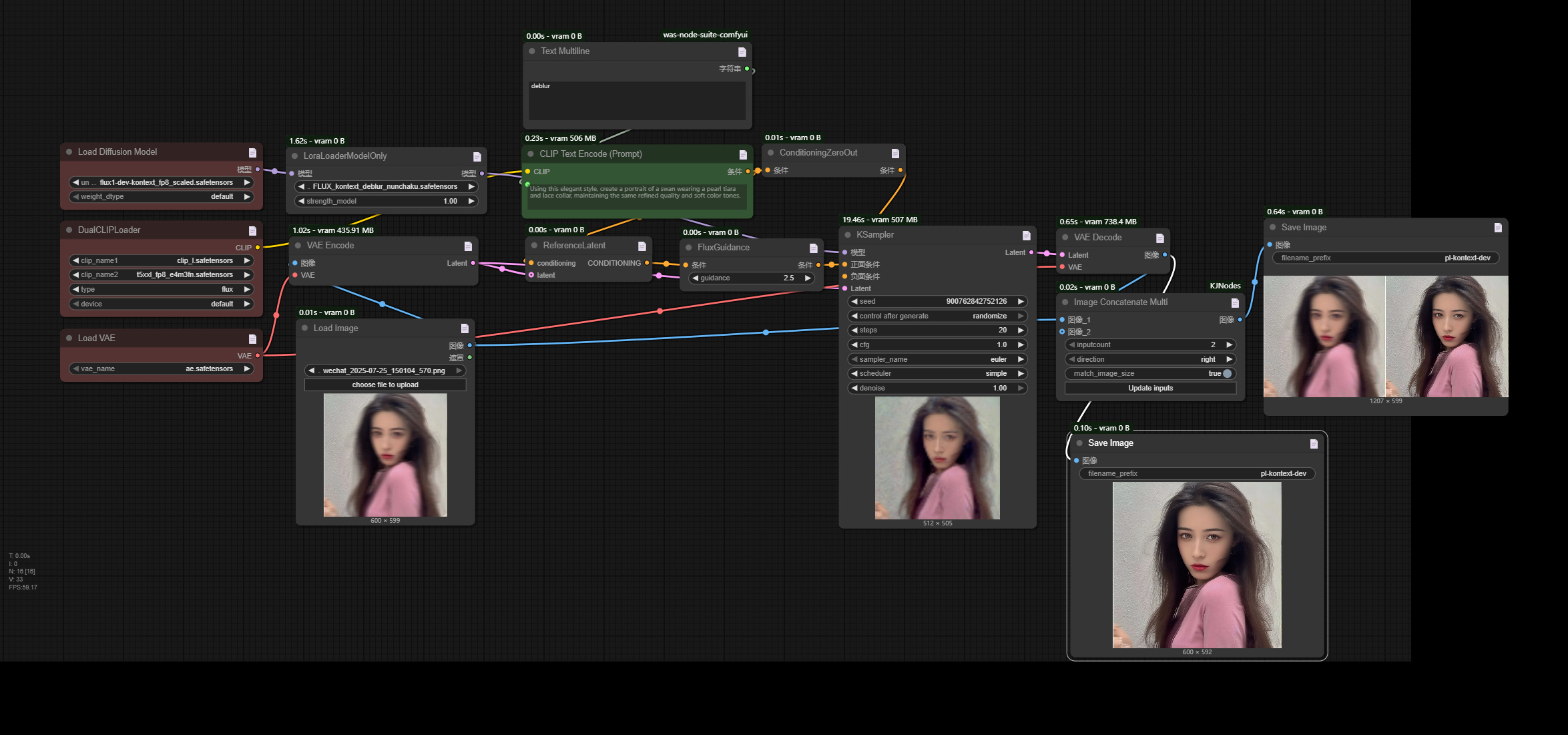
Task: Click the document icon on the rightmost Save Image node
Action: tap(1498, 227)
